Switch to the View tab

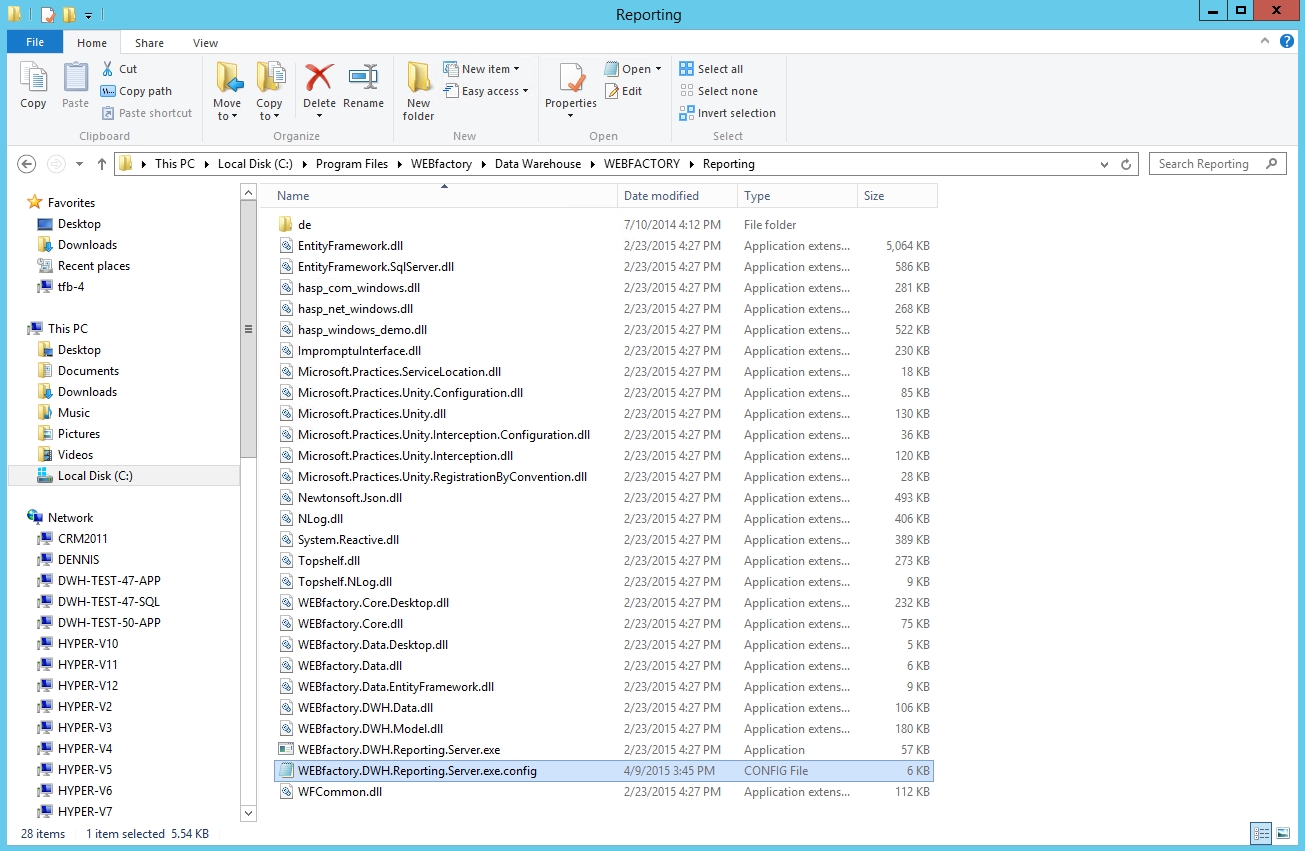pos(205,43)
